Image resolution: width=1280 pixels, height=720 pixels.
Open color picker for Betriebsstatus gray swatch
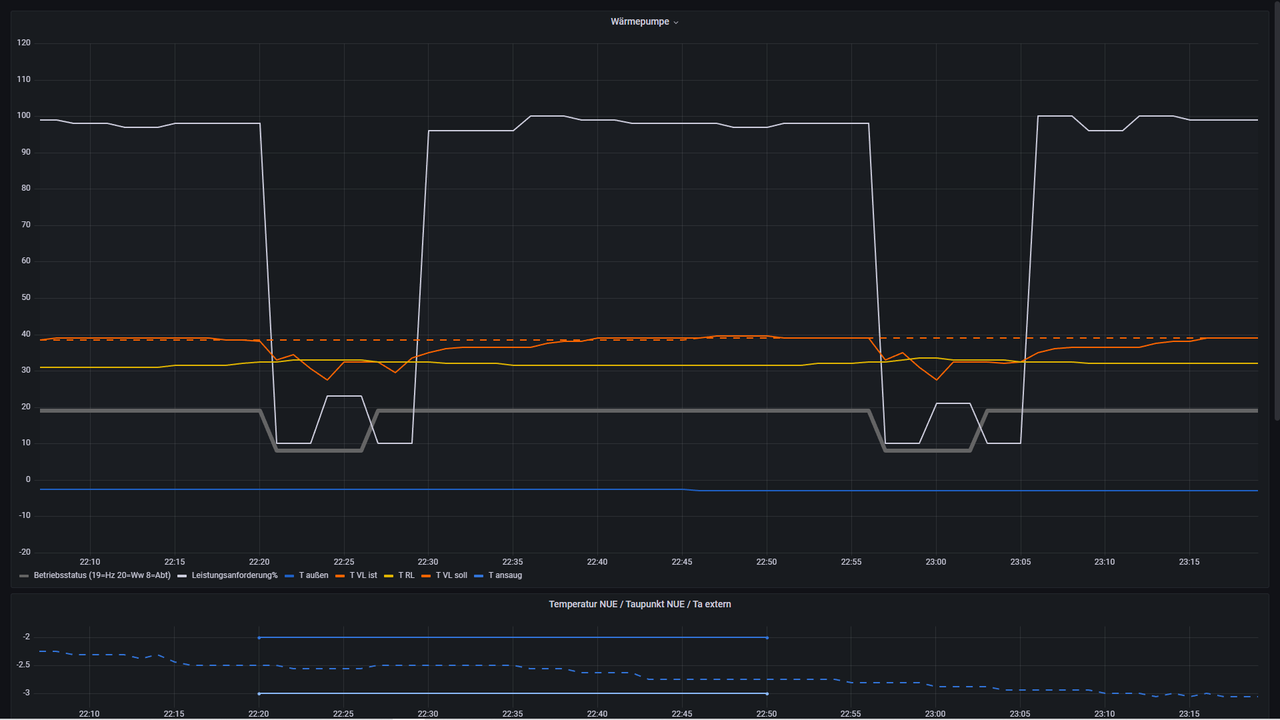(x=25, y=576)
